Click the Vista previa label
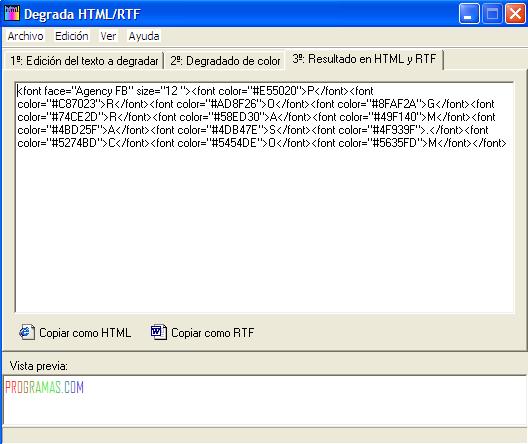The height and width of the screenshot is (444, 528). click(x=38, y=366)
